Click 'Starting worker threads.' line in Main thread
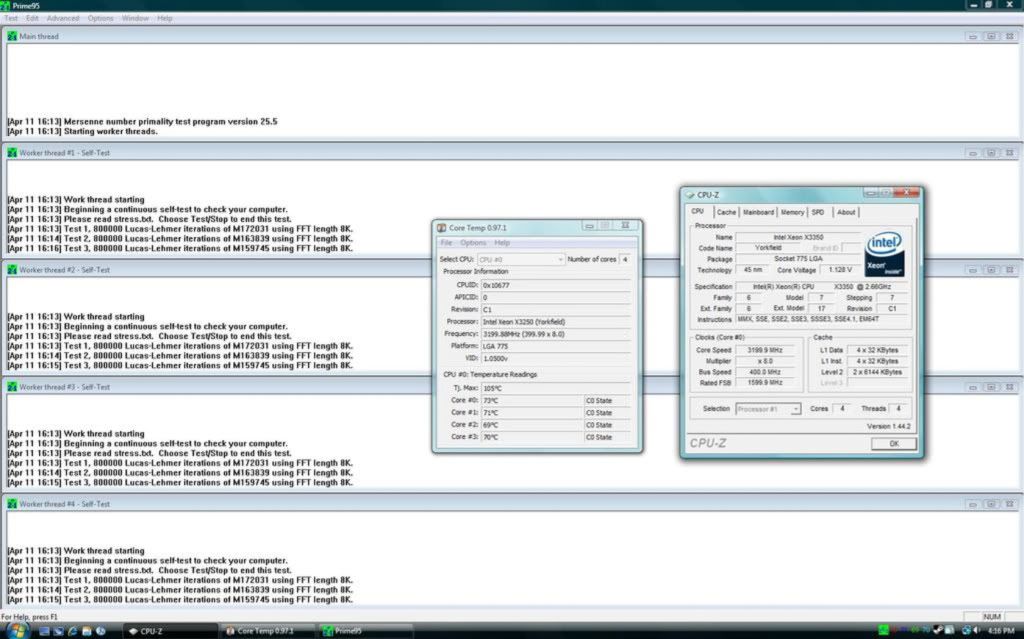Image resolution: width=1024 pixels, height=639 pixels. coord(82,131)
